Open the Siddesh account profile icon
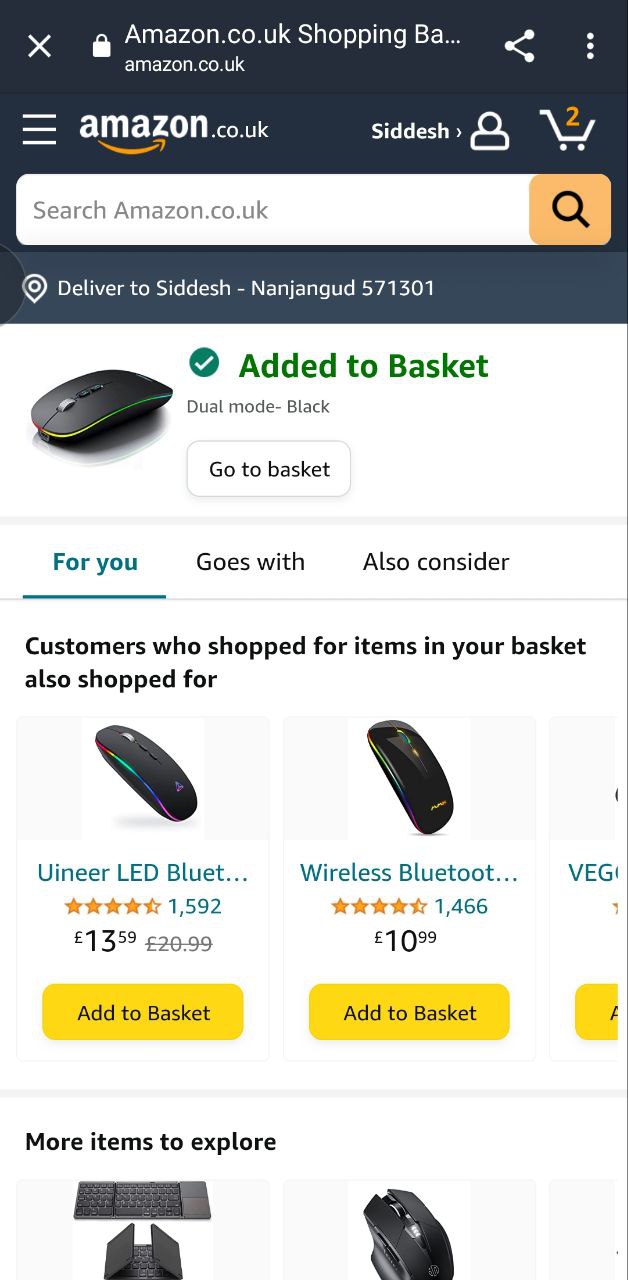Image resolution: width=628 pixels, height=1280 pixels. tap(489, 131)
